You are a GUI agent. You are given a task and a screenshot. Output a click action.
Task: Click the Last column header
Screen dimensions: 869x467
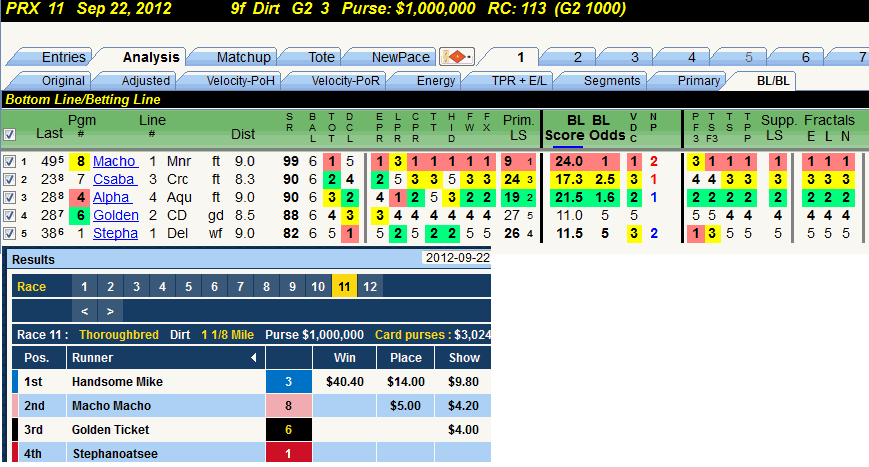point(49,134)
